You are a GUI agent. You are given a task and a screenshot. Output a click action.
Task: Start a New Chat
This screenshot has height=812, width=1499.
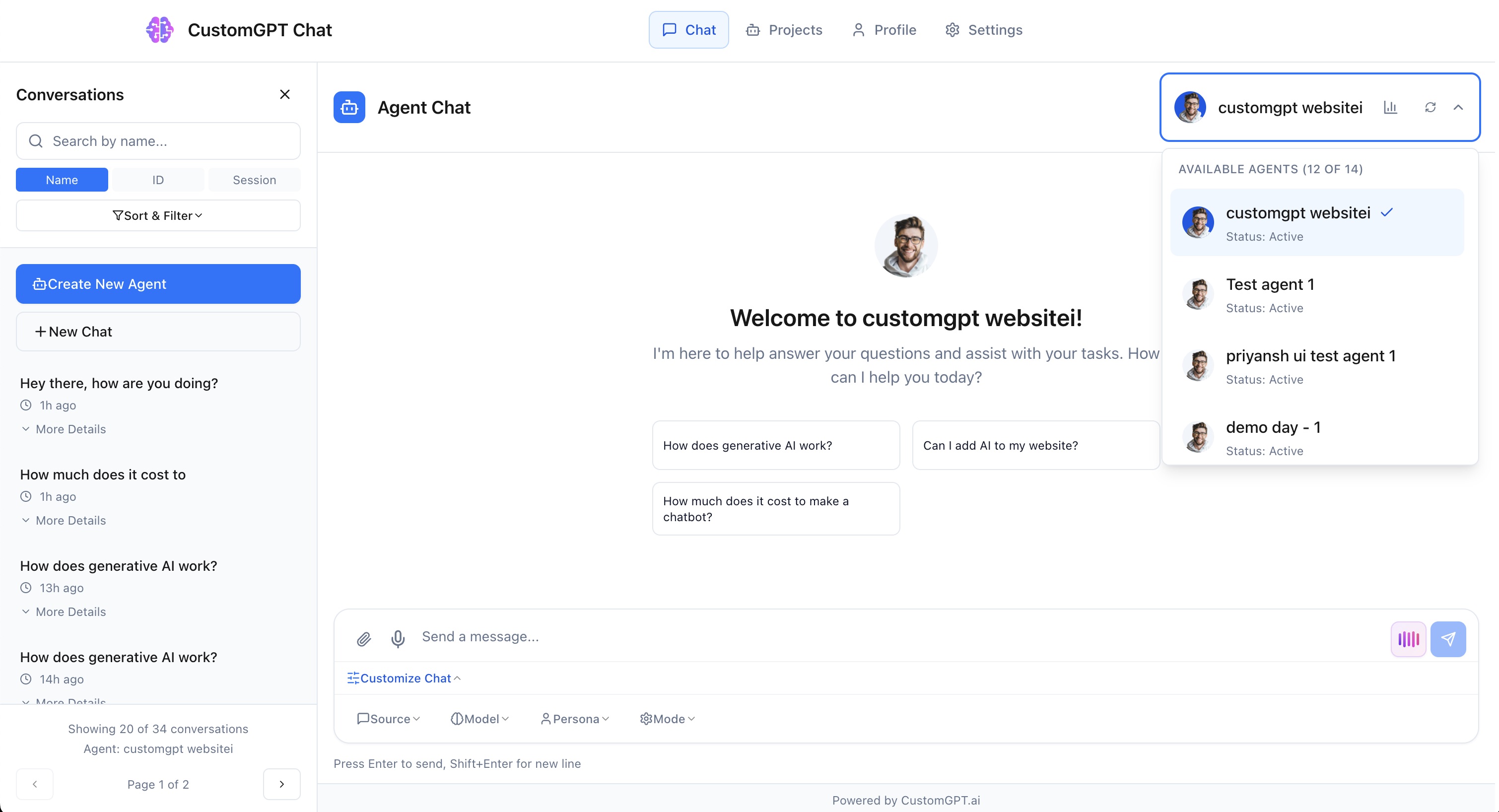[158, 332]
